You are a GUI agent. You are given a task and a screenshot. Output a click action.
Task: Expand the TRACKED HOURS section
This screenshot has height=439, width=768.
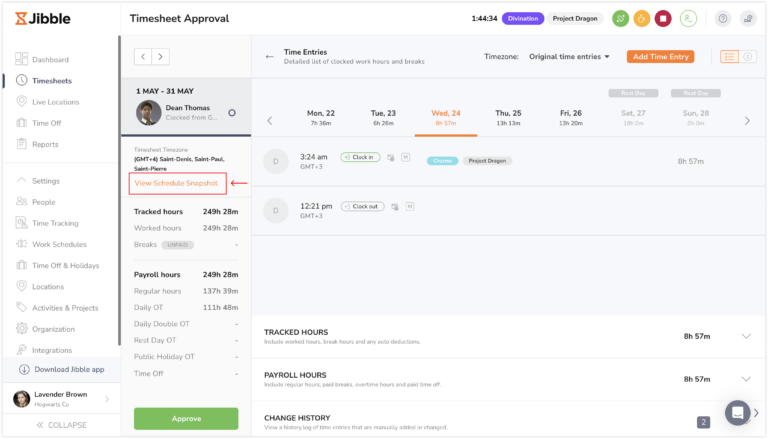(x=746, y=336)
